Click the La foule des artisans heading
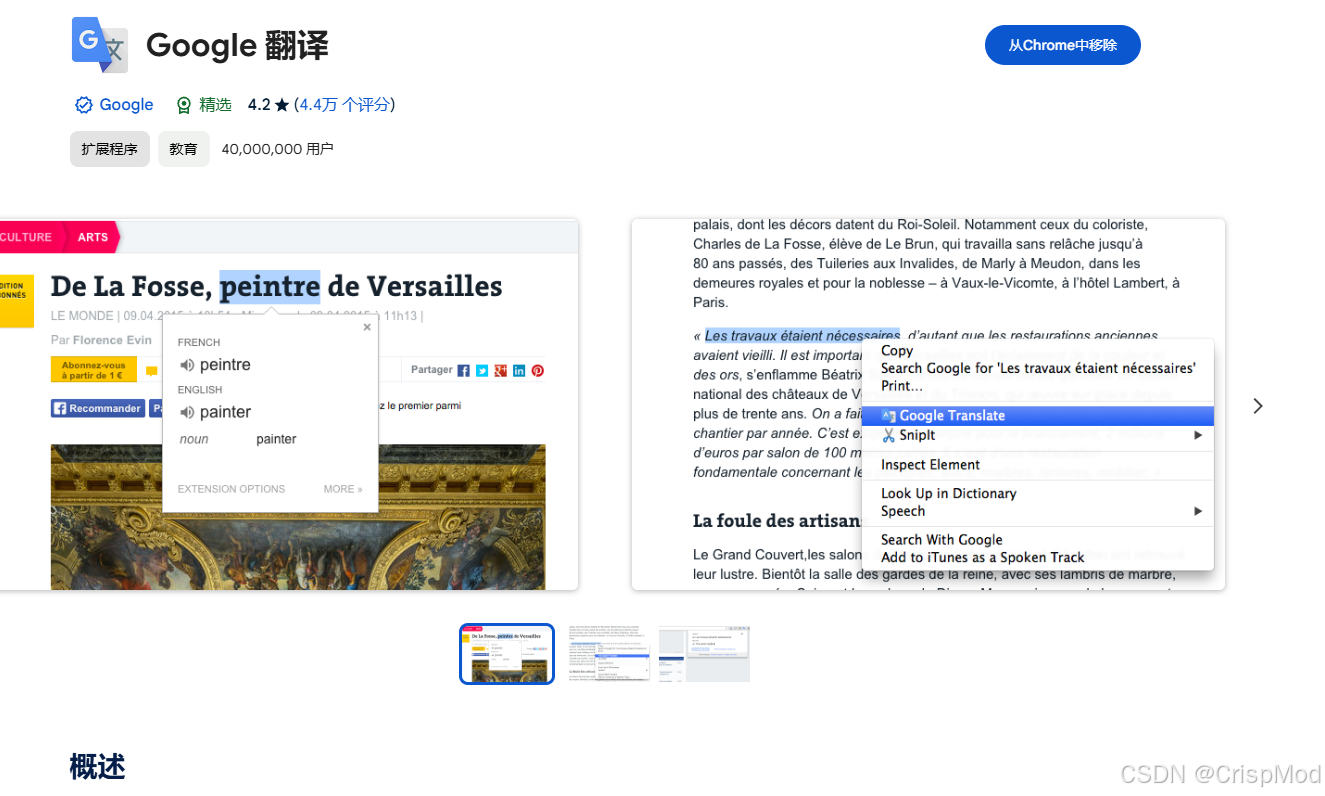The image size is (1325, 796). (x=777, y=521)
